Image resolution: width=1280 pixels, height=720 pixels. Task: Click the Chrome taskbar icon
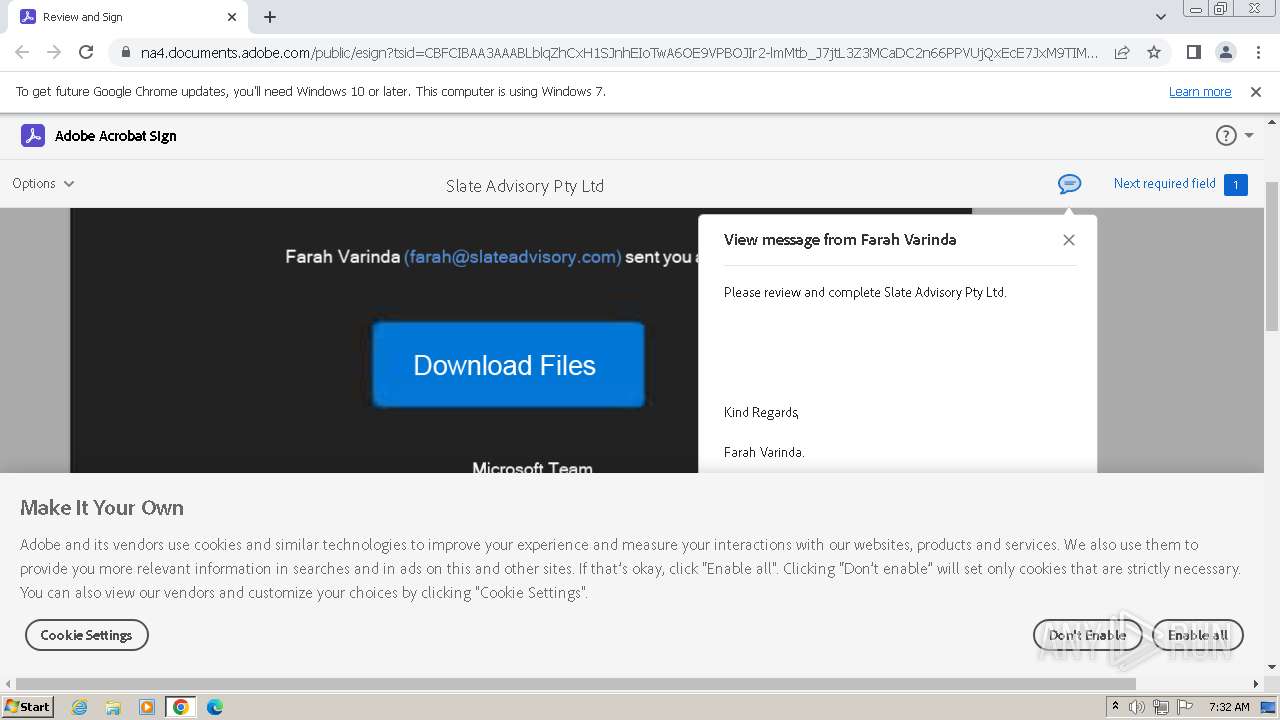pos(180,707)
